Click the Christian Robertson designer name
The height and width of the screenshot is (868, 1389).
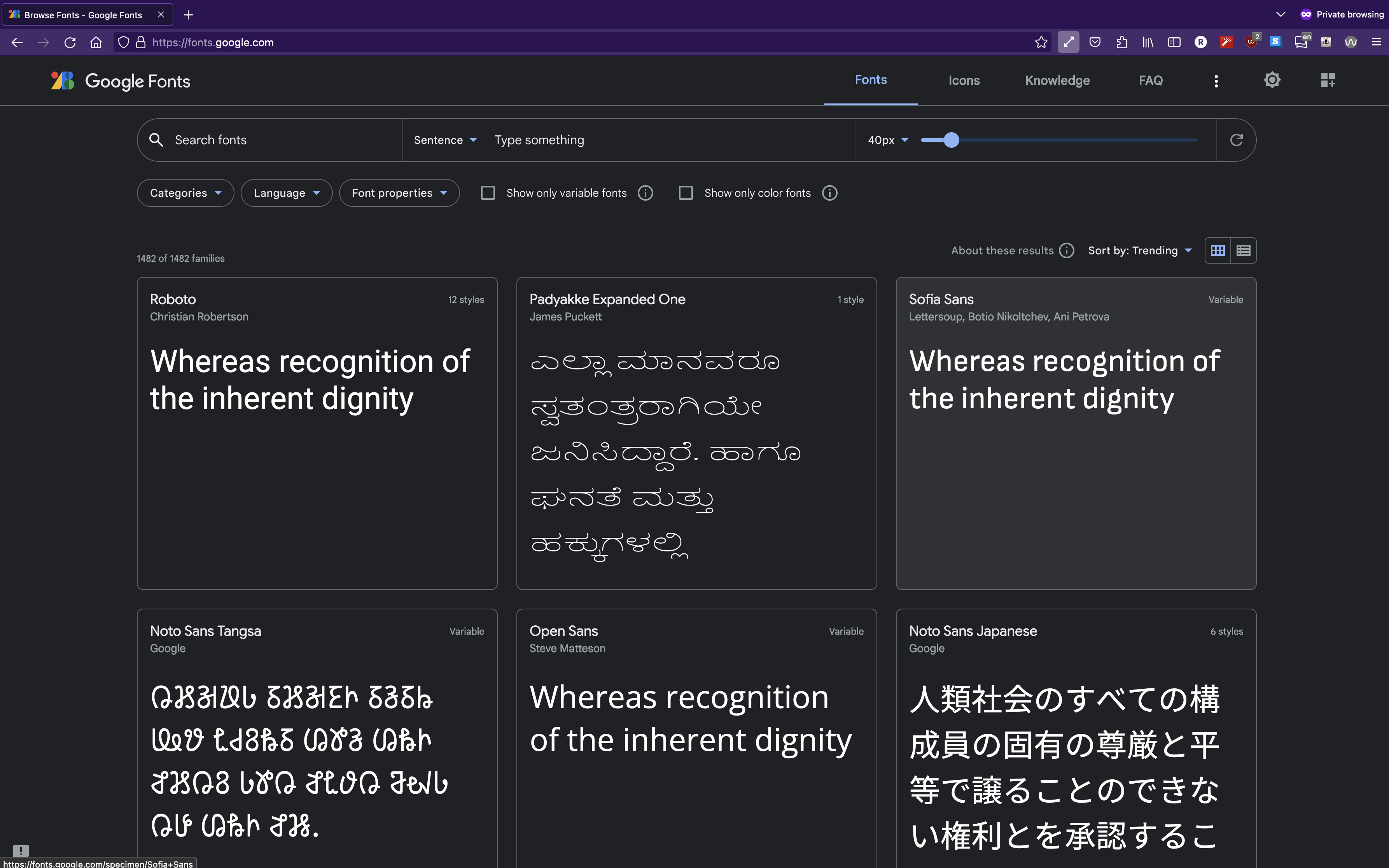tap(199, 316)
